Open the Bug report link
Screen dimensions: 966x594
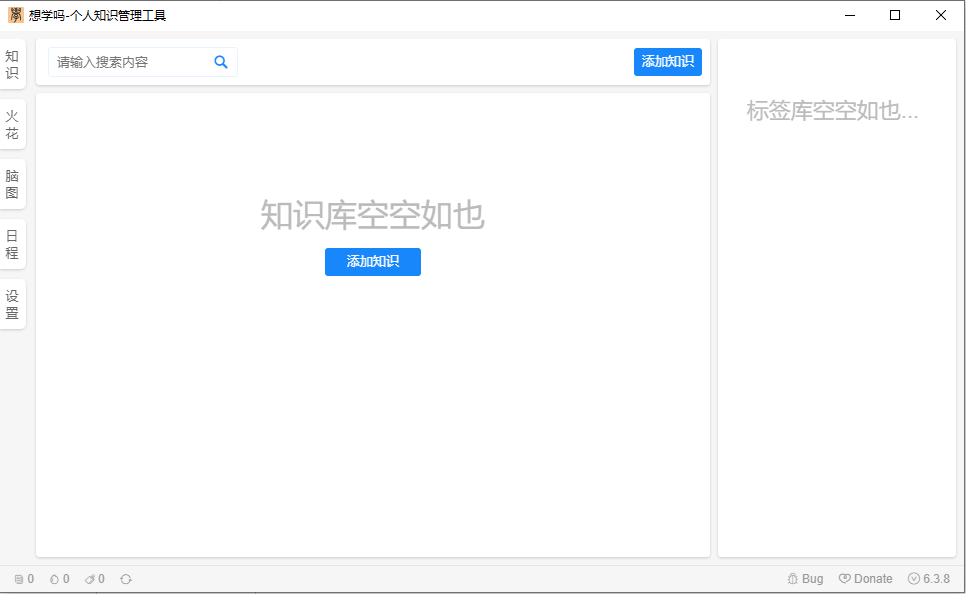click(x=805, y=579)
